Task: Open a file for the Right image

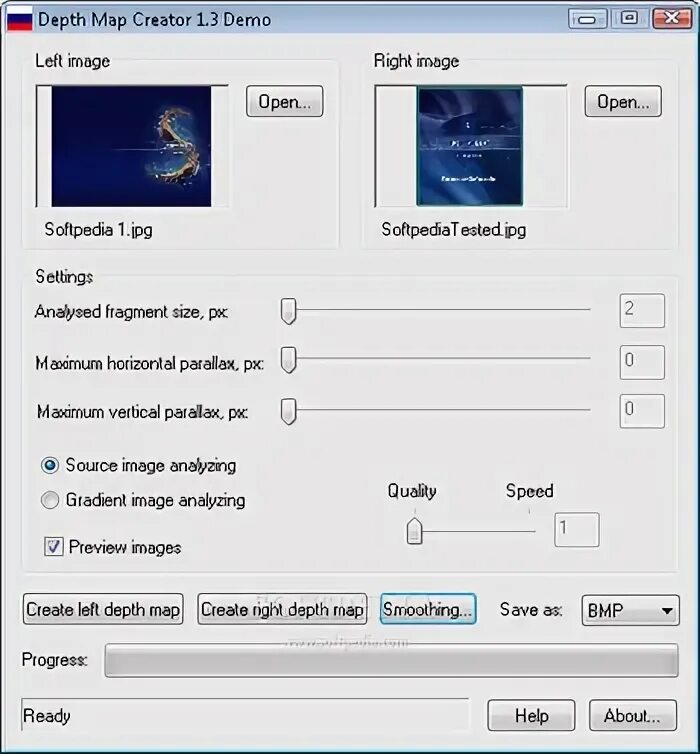Action: [623, 101]
